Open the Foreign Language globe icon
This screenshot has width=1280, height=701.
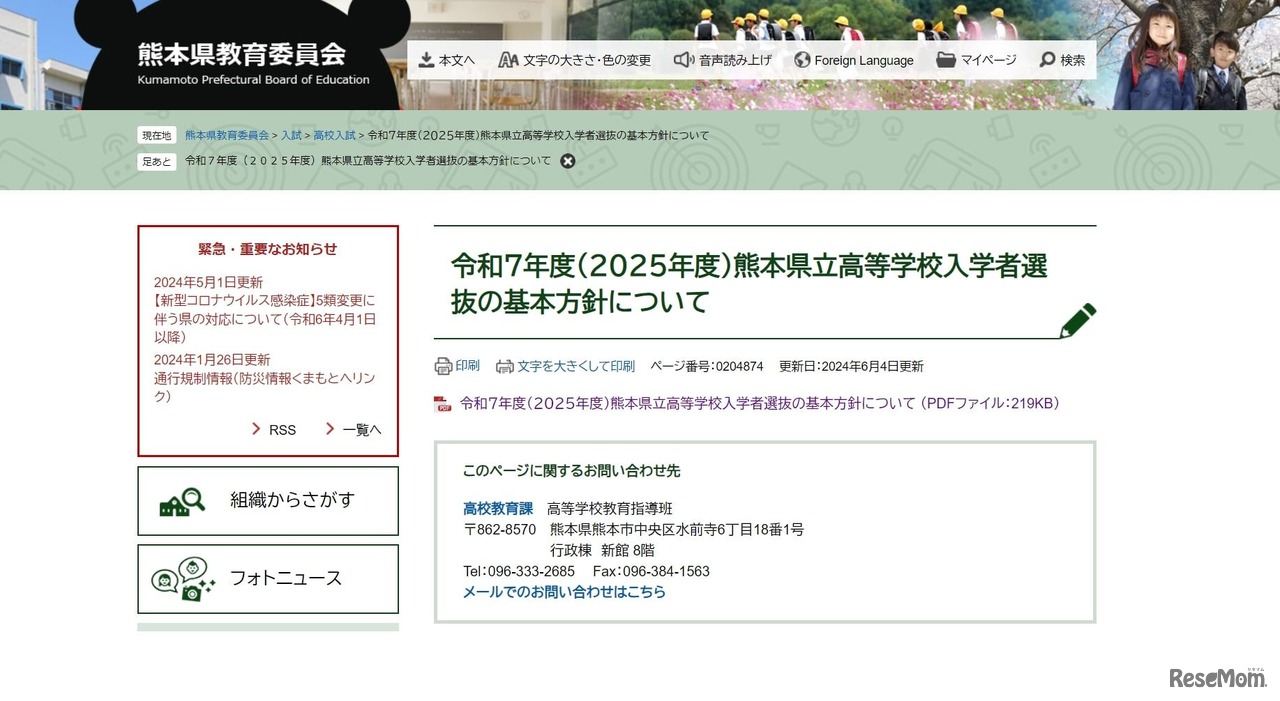799,60
